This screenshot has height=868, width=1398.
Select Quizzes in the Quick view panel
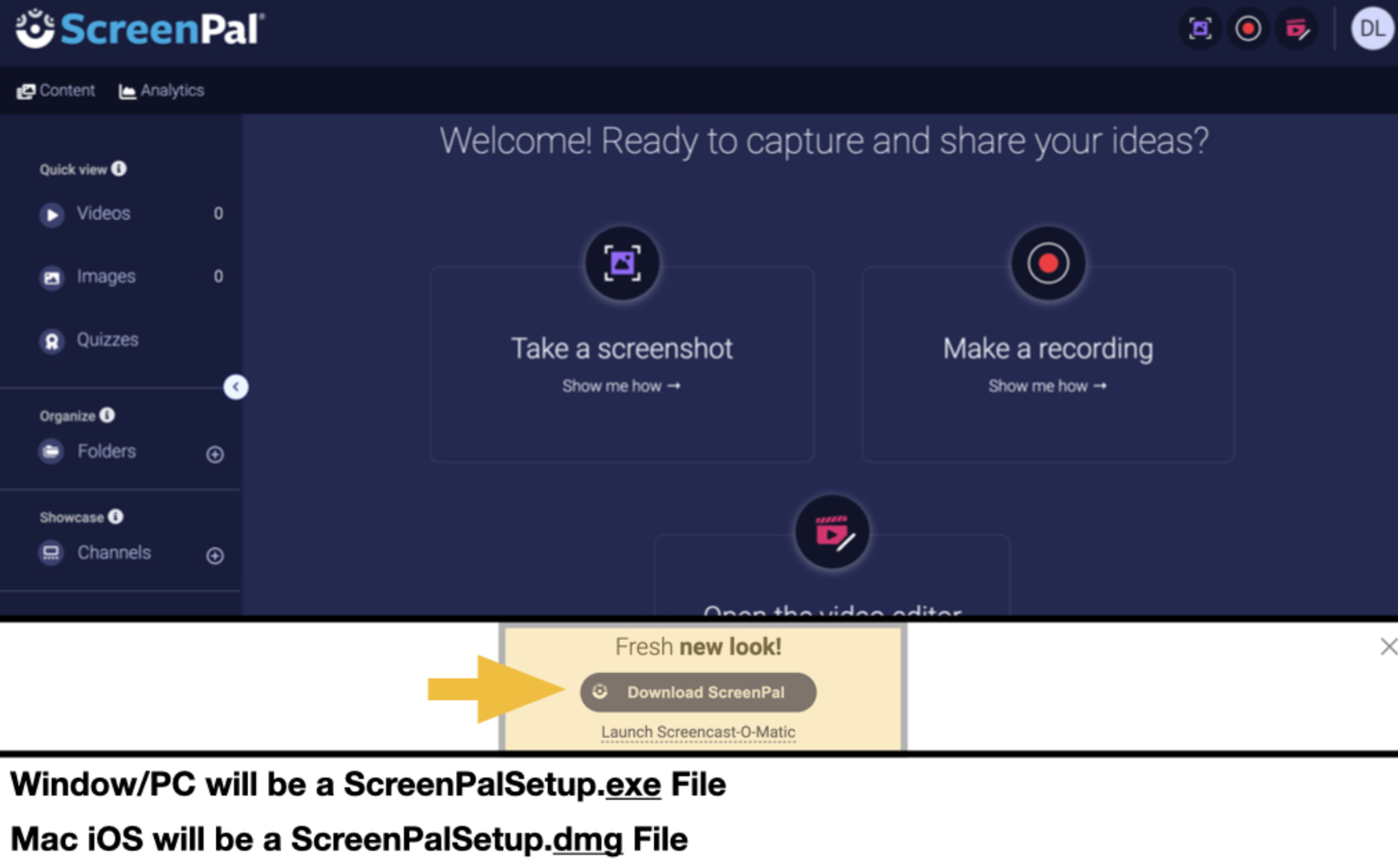tap(107, 339)
